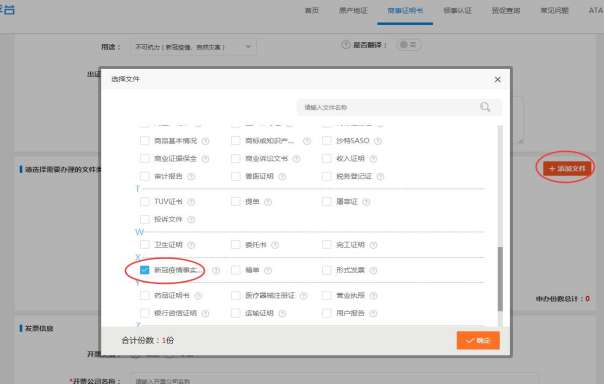Switch to the ATA navigation tab
Image resolution: width=604 pixels, height=384 pixels.
(x=596, y=10)
